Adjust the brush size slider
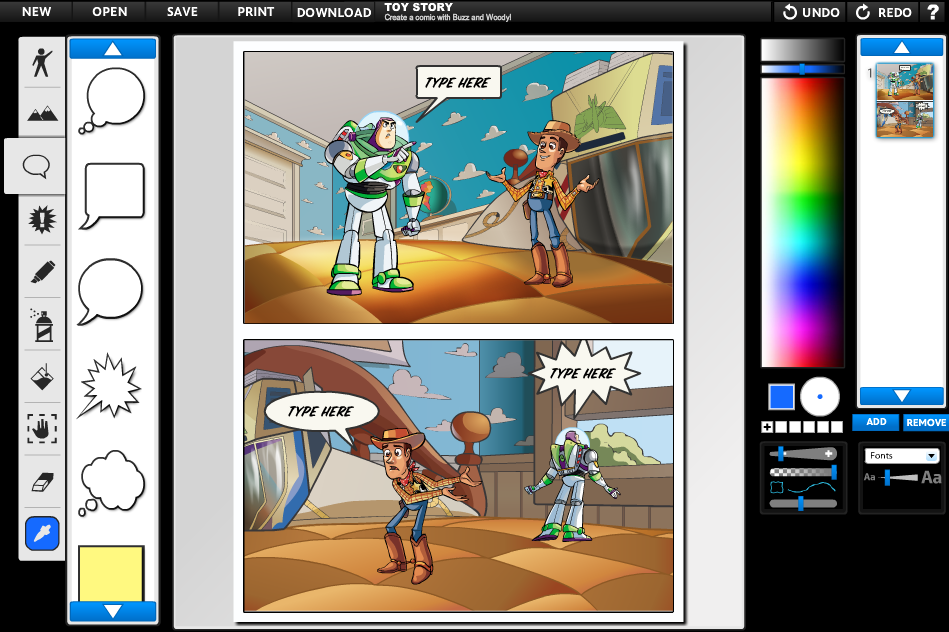The image size is (949, 632). click(803, 453)
